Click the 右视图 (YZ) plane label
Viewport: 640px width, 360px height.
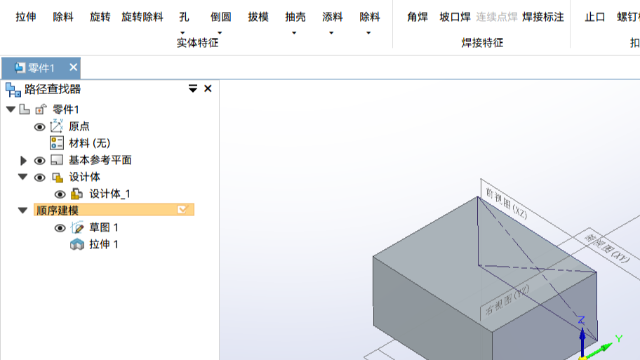[507, 300]
